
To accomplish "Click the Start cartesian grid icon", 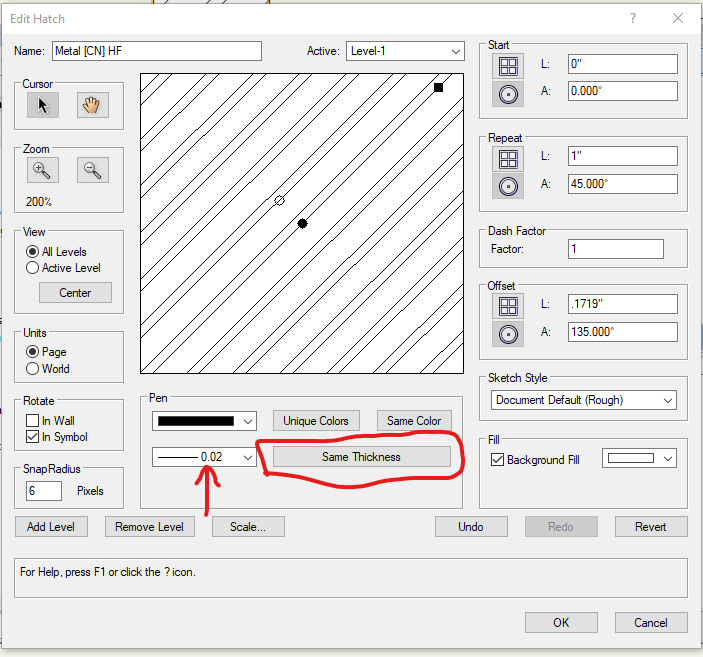I will coord(509,66).
